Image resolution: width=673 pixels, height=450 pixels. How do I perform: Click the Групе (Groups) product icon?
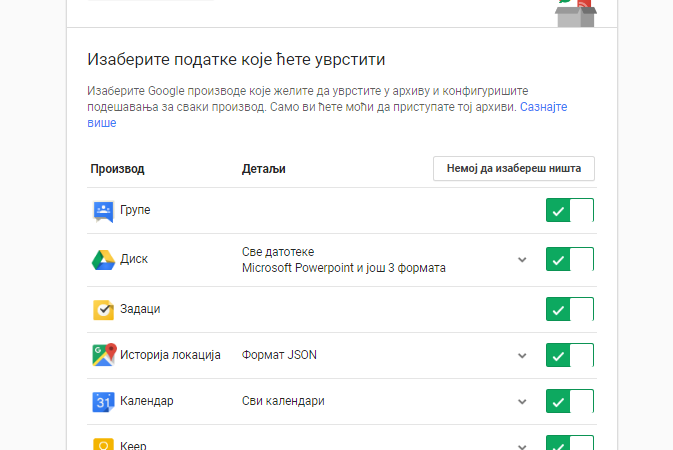coord(103,211)
